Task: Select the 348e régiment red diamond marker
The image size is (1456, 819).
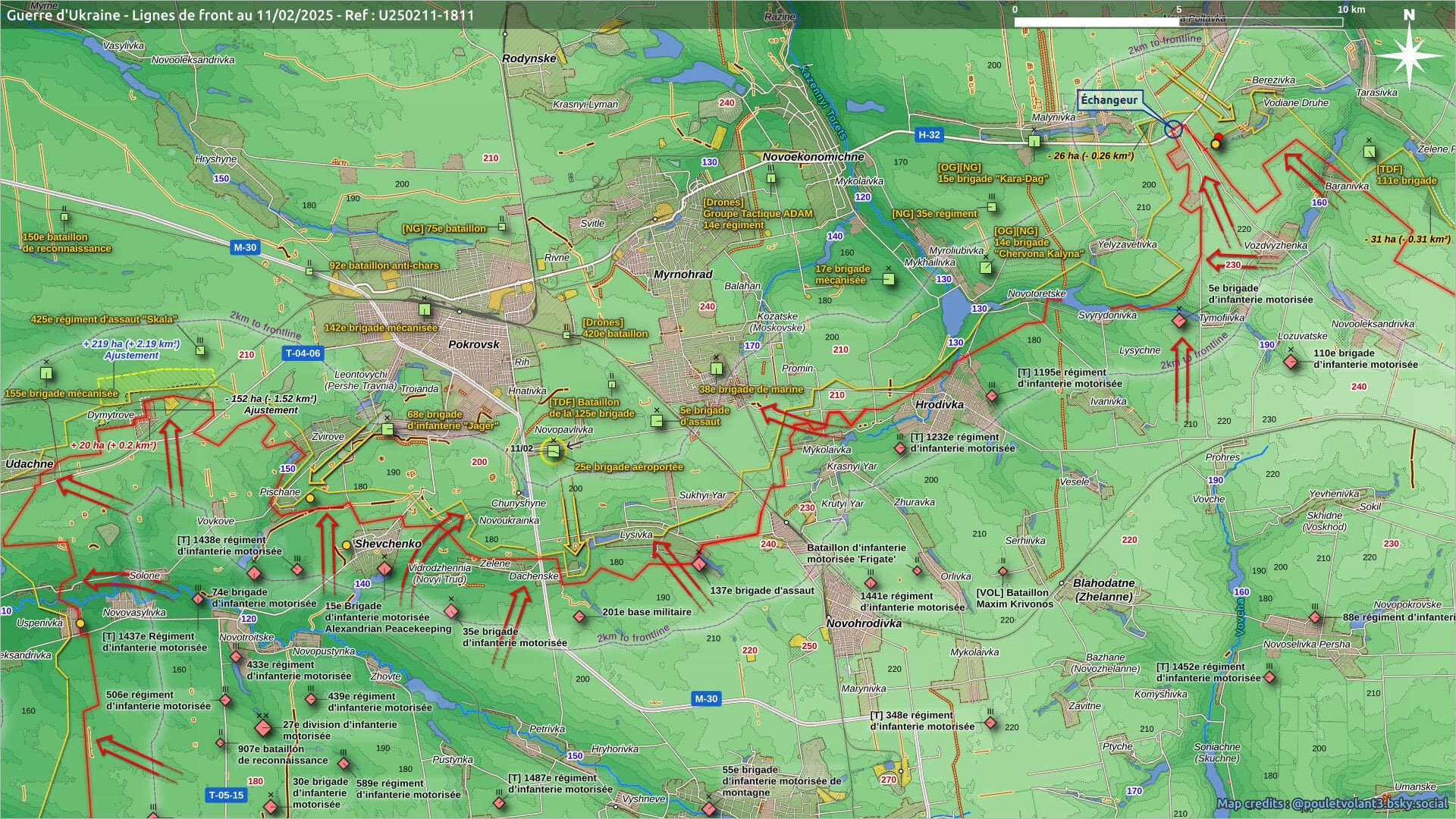Action: (x=990, y=723)
